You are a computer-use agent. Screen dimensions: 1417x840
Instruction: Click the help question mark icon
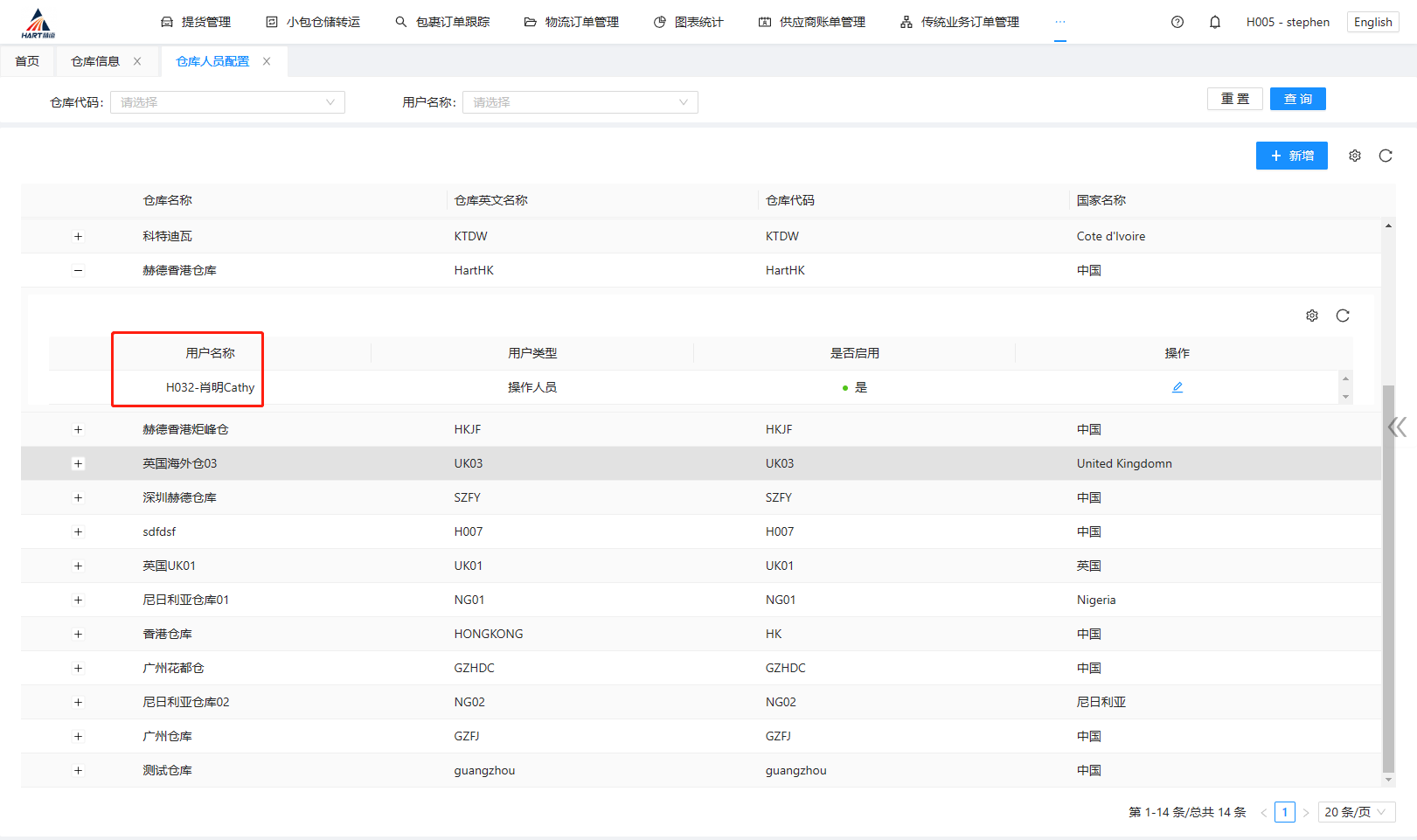pyautogui.click(x=1177, y=22)
